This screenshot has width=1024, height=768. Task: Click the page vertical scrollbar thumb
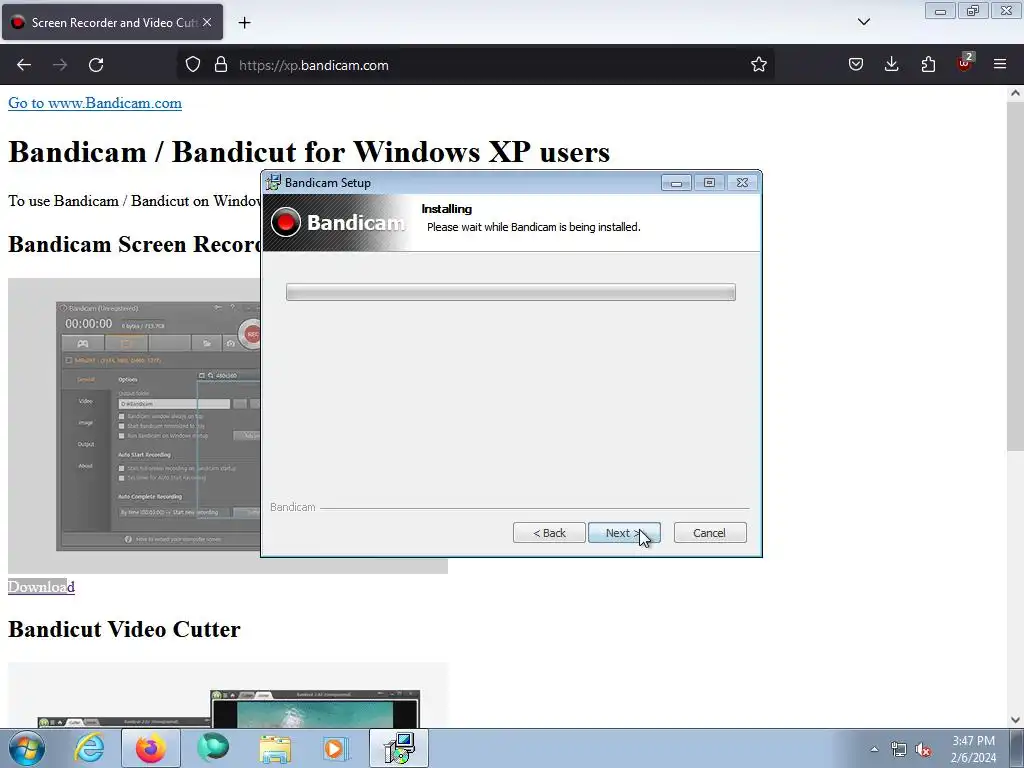[x=1015, y=276]
